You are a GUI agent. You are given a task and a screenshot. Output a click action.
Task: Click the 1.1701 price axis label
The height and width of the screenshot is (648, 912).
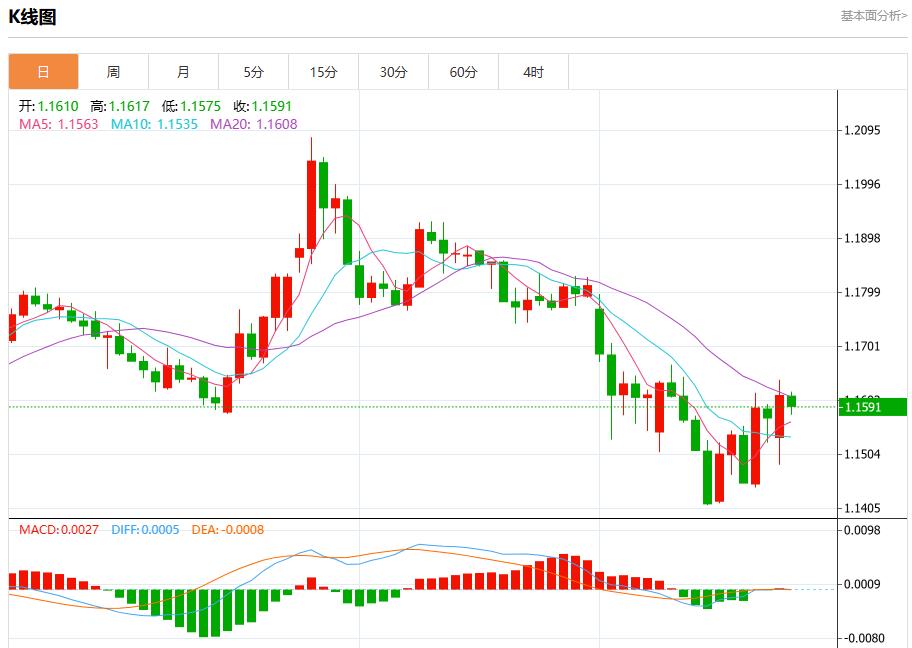tap(863, 346)
